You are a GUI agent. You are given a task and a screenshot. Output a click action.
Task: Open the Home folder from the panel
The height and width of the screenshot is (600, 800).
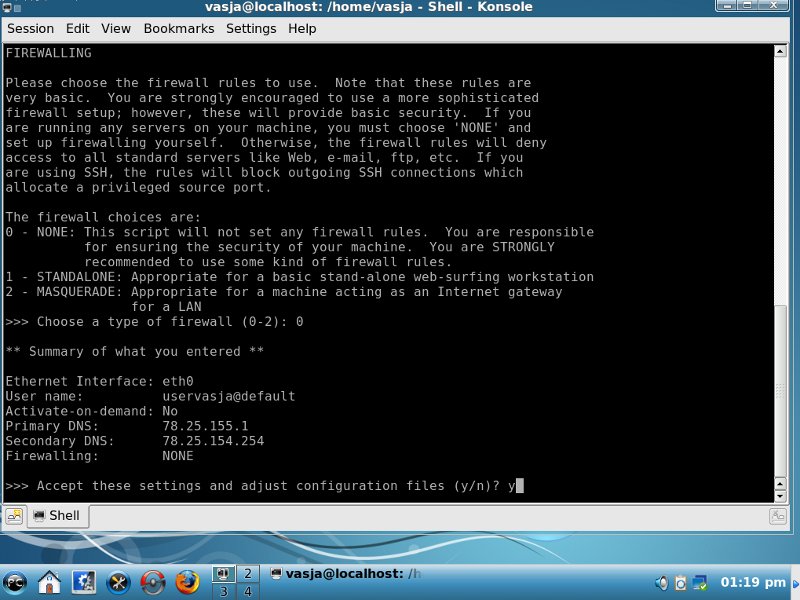50,581
